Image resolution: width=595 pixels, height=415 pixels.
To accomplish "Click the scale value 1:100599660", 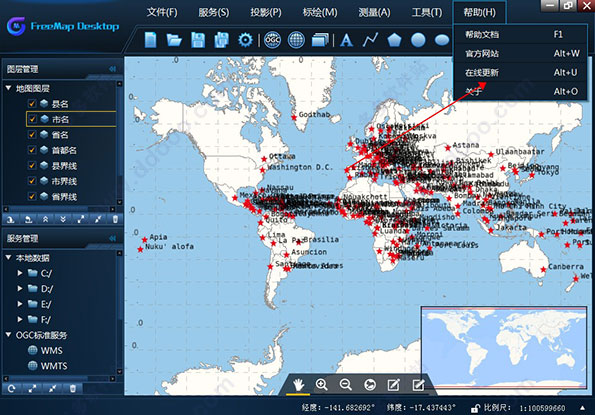I will click(542, 408).
